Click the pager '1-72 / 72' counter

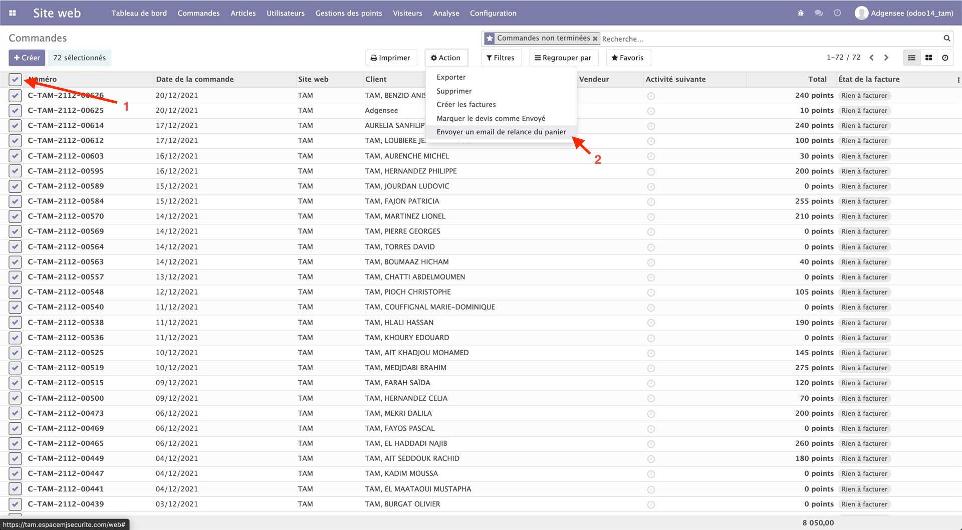click(844, 58)
